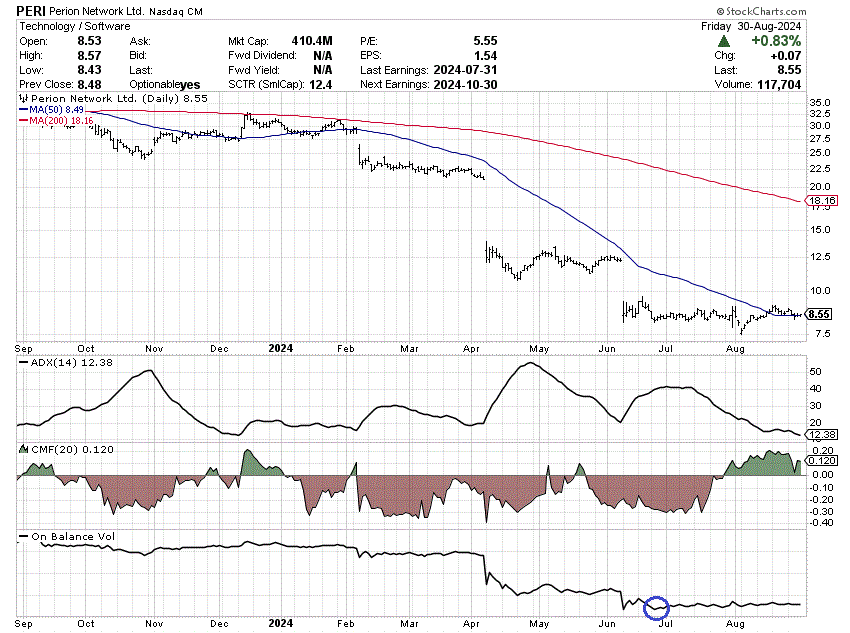The width and height of the screenshot is (850, 633).
Task: Click the ADX(14) 12.38 indicator label
Action: [72, 363]
